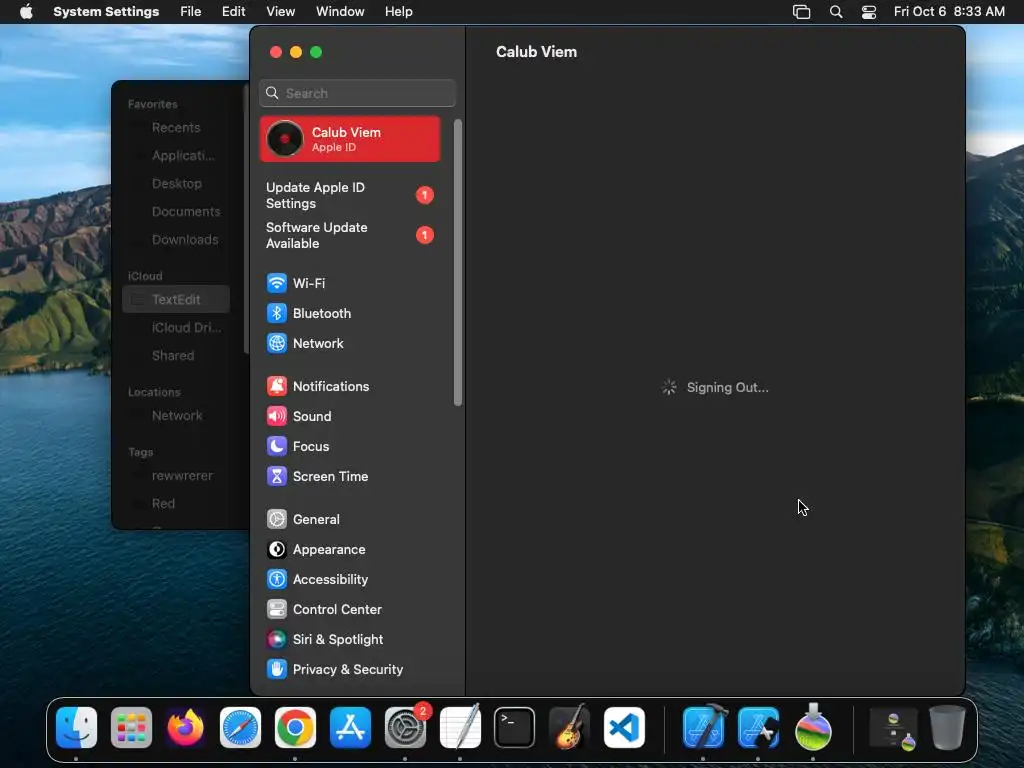This screenshot has width=1024, height=768.
Task: Open Software Update Available notice
Action: (350, 235)
